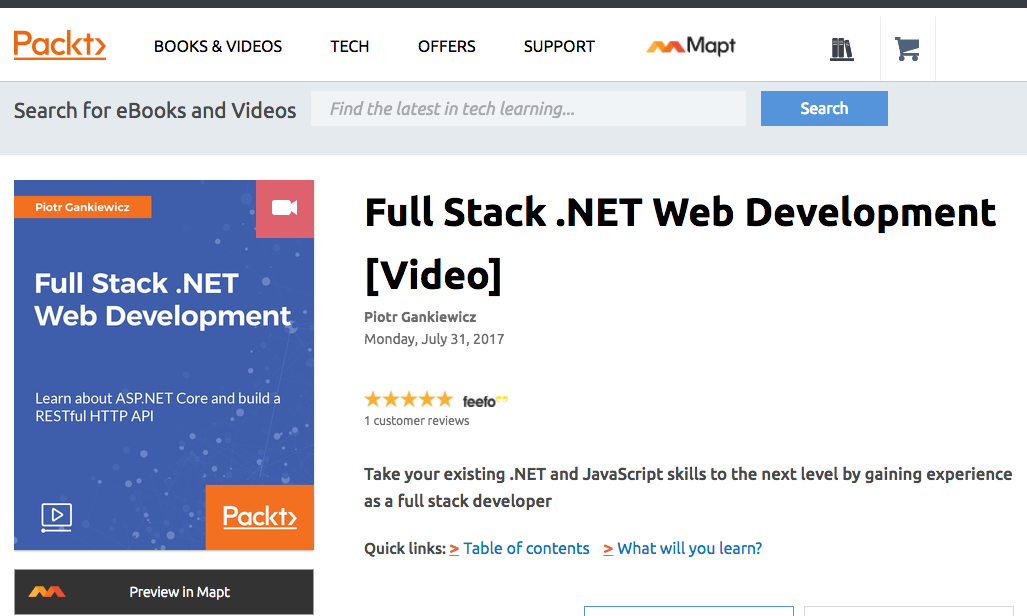
Task: Click the 1 customer reviews text
Action: point(417,421)
